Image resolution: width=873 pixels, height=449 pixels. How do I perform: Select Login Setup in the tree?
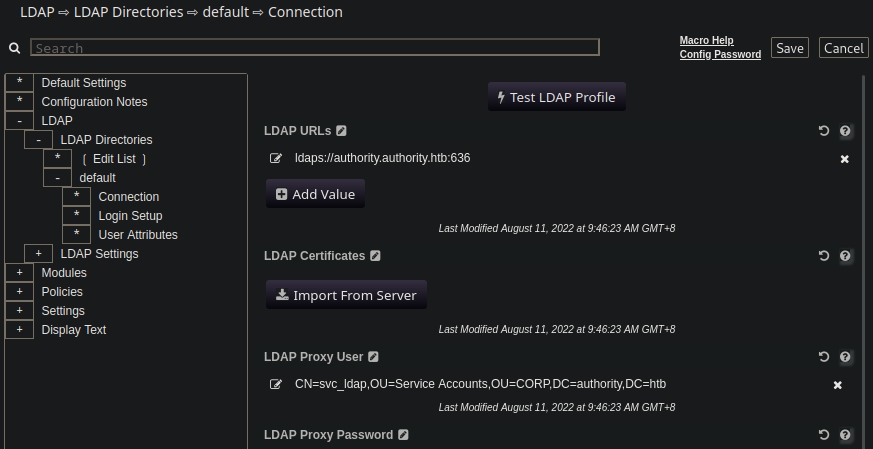click(130, 216)
